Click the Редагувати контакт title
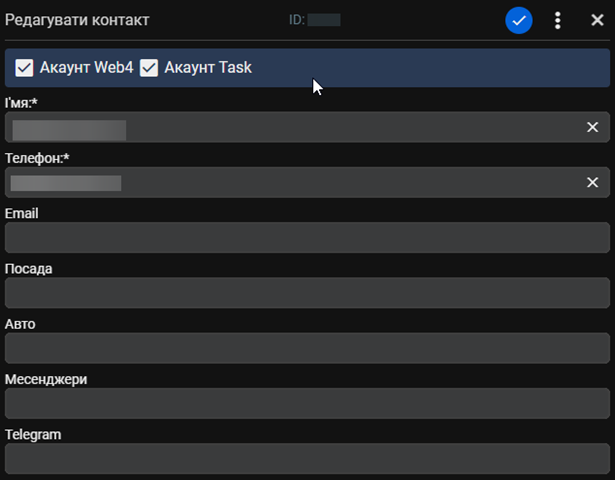Image resolution: width=615 pixels, height=480 pixels. [x=77, y=20]
